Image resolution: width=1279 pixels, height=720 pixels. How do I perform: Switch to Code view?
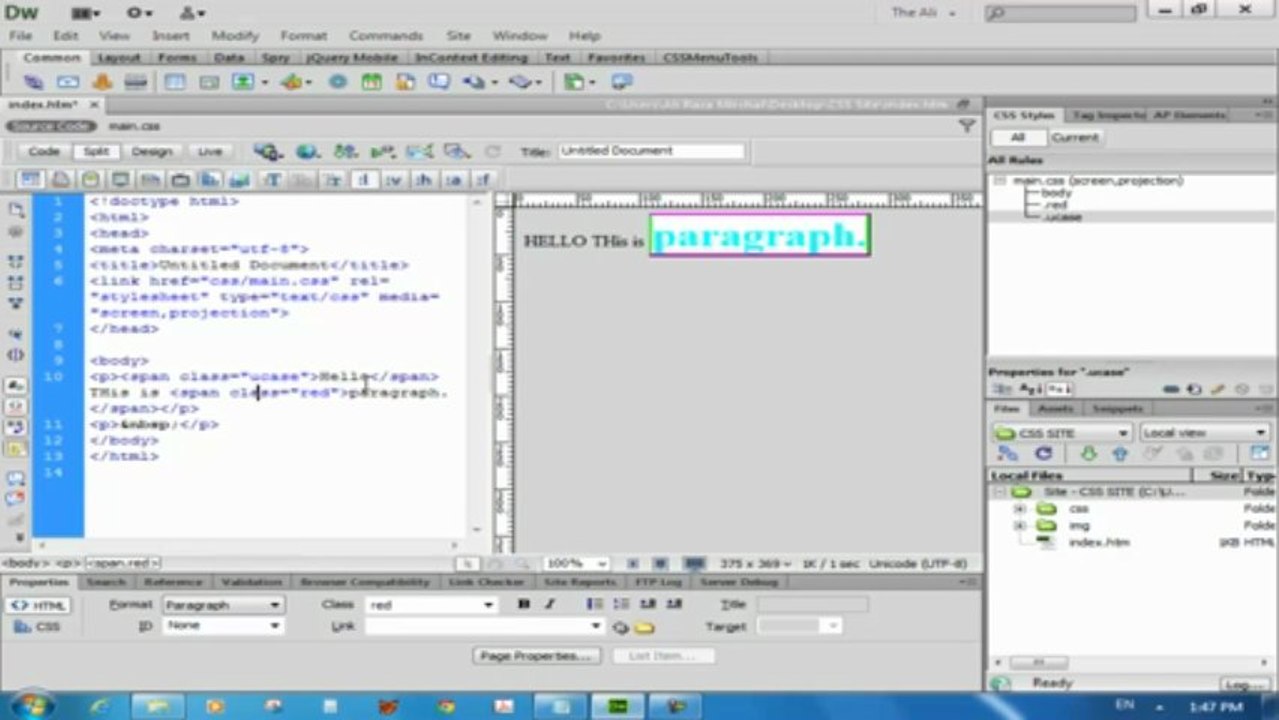click(43, 152)
